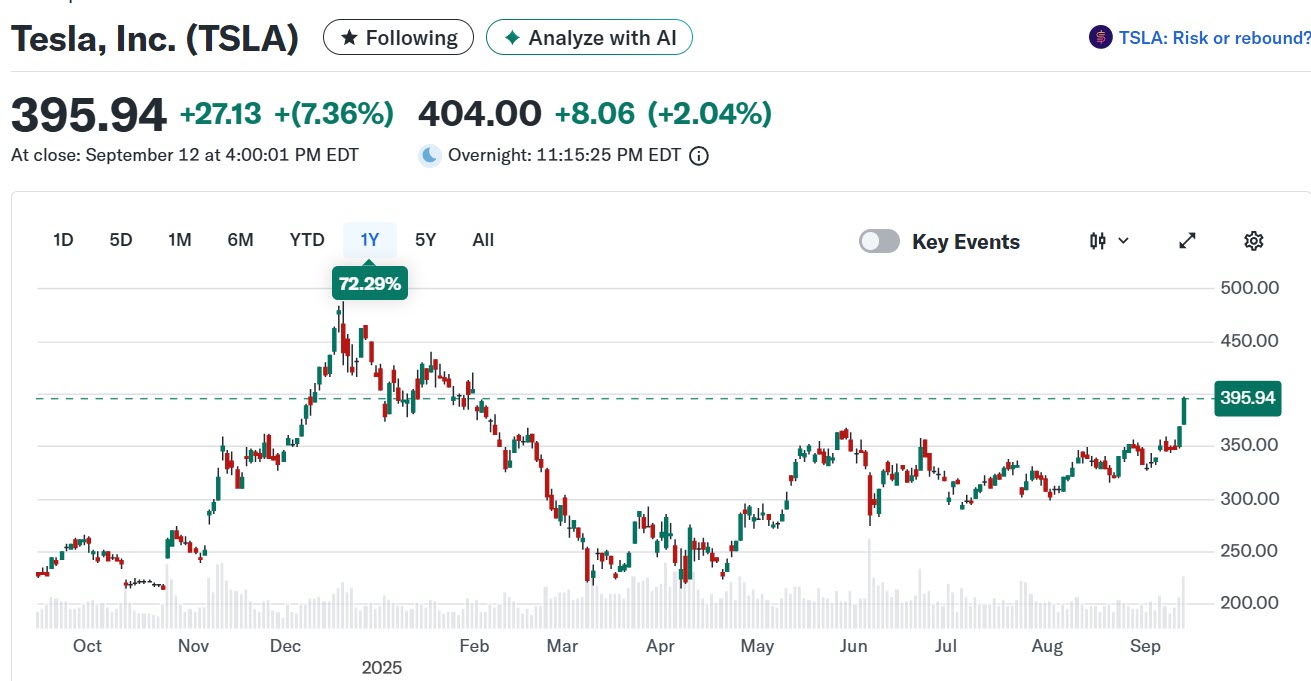1311x681 pixels.
Task: Click the +(7.36%) percent change
Action: click(334, 114)
